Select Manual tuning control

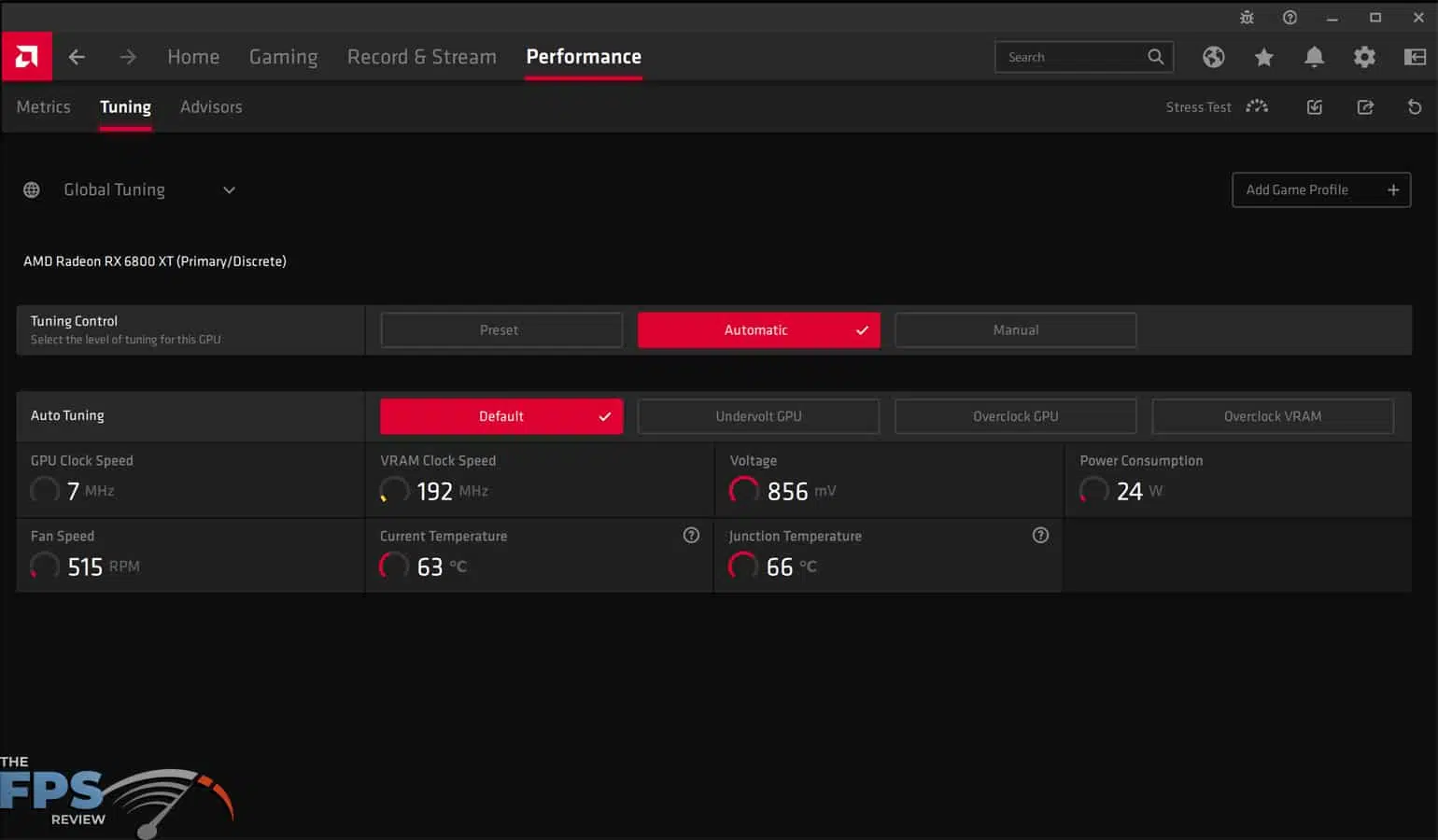pyautogui.click(x=1015, y=330)
